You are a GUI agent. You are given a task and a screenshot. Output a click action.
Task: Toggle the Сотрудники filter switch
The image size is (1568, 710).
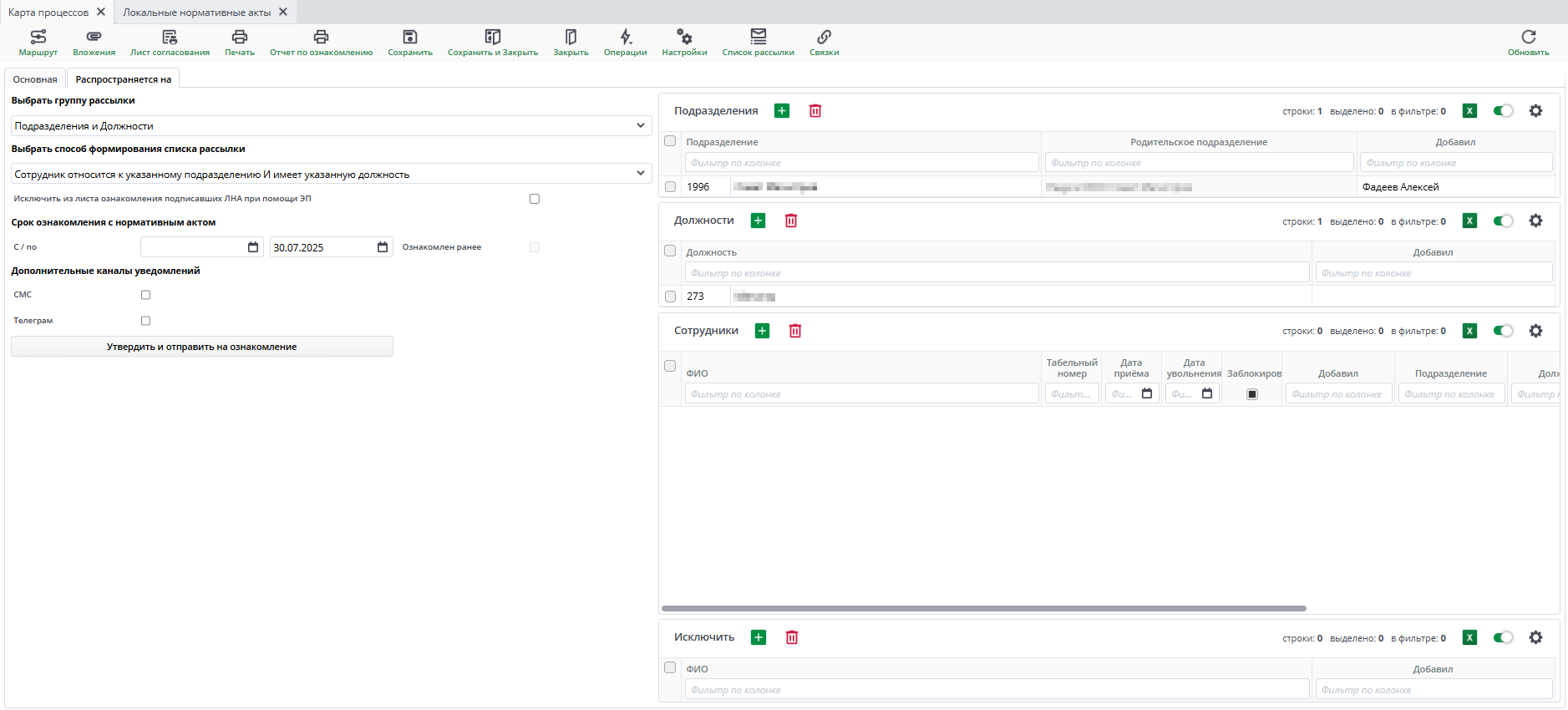pos(1503,331)
